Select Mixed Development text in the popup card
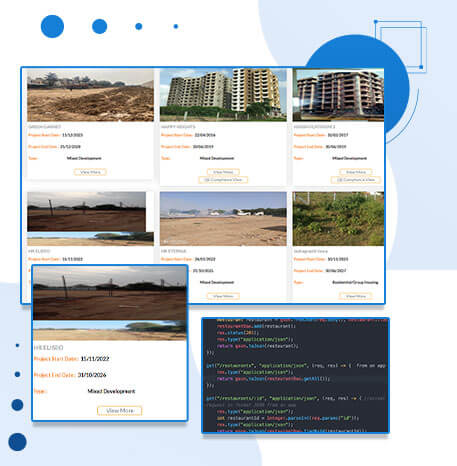Viewport: 457px width, 466px height. coord(111,391)
